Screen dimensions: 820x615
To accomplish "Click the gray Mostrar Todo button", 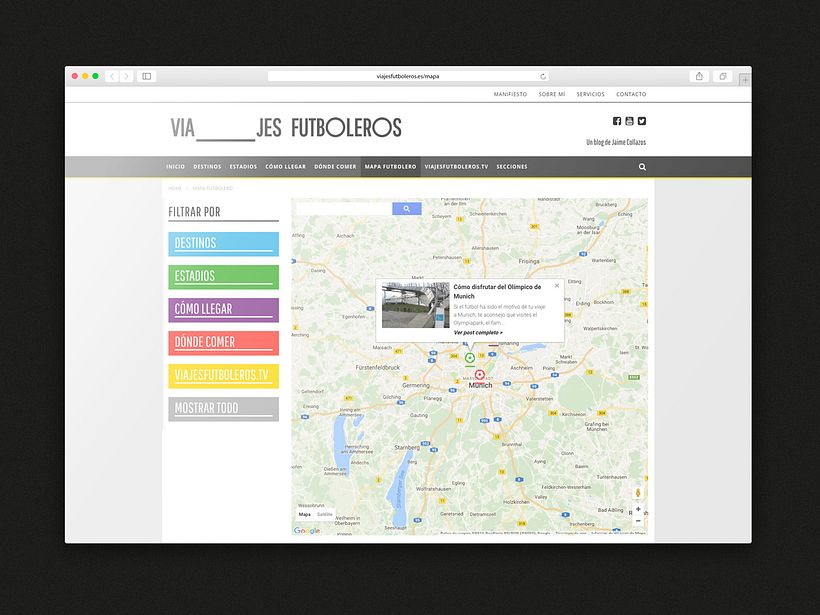I will pyautogui.click(x=223, y=409).
